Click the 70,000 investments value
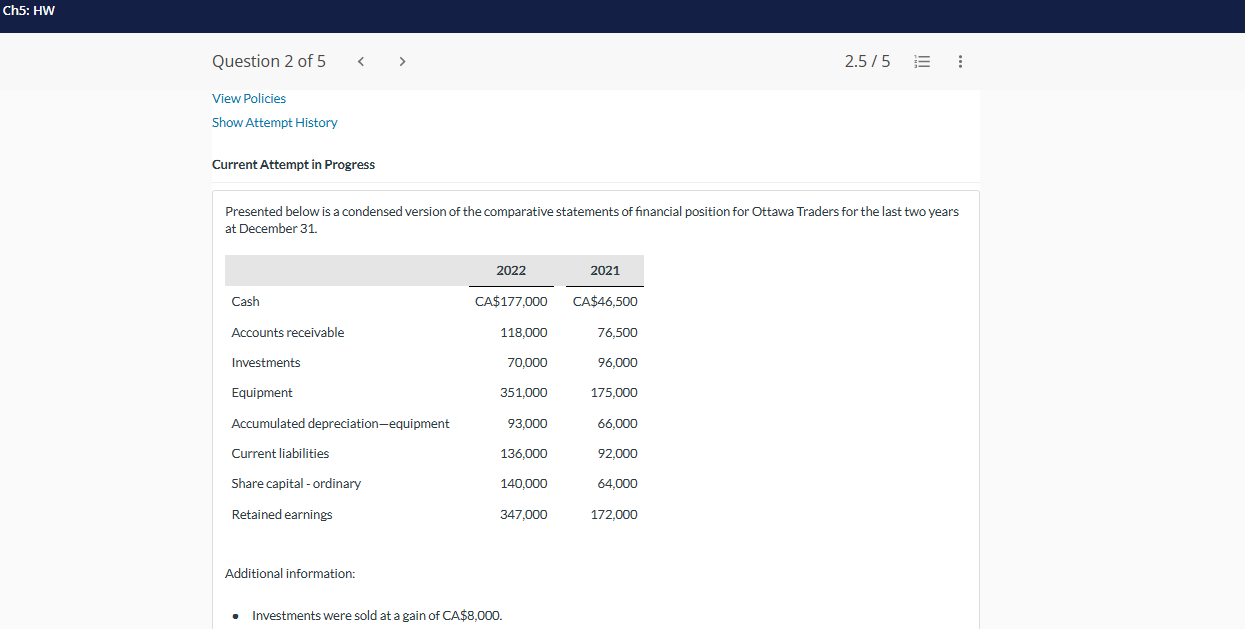Viewport: 1245px width, 629px height. click(527, 362)
